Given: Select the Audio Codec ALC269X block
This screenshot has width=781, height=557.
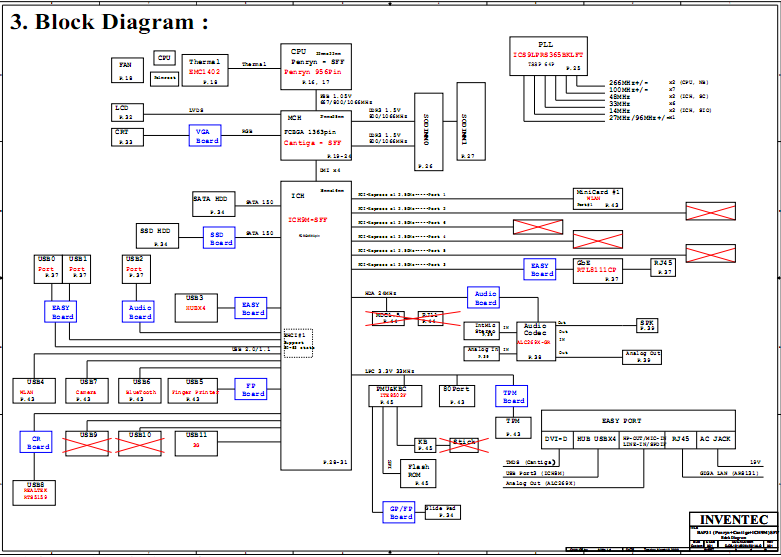Looking at the screenshot, I should (x=536, y=341).
